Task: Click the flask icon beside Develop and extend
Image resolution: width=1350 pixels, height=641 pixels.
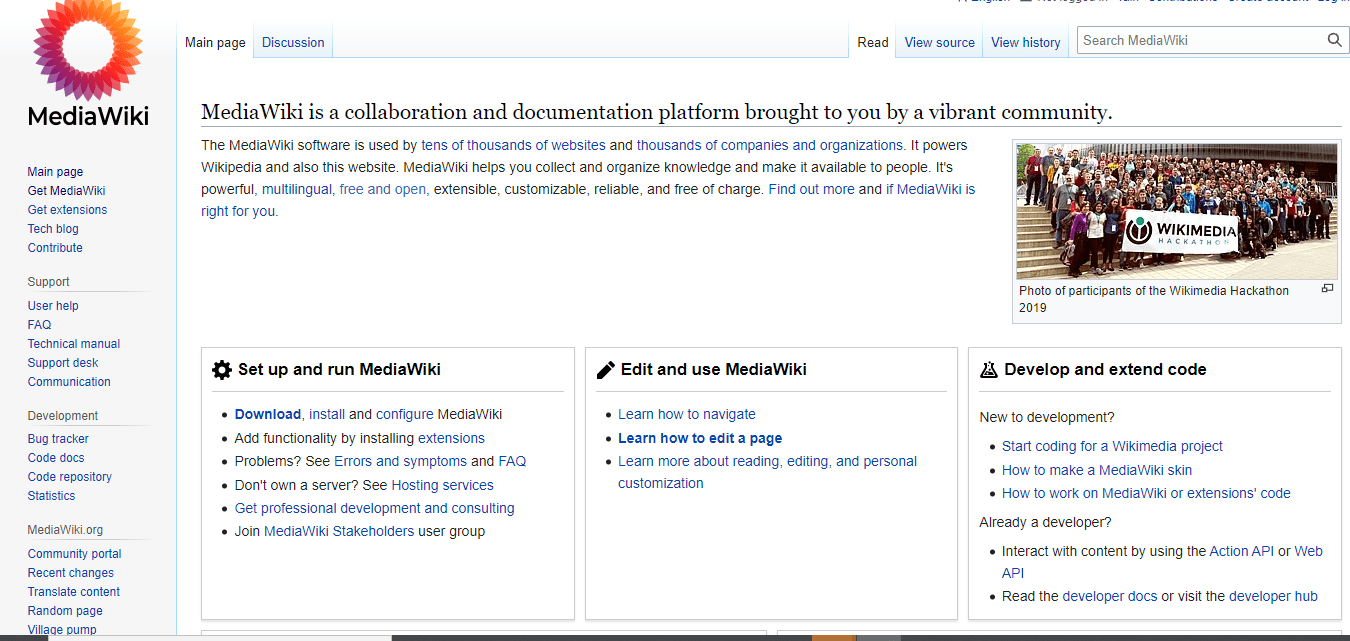Action: tap(989, 369)
